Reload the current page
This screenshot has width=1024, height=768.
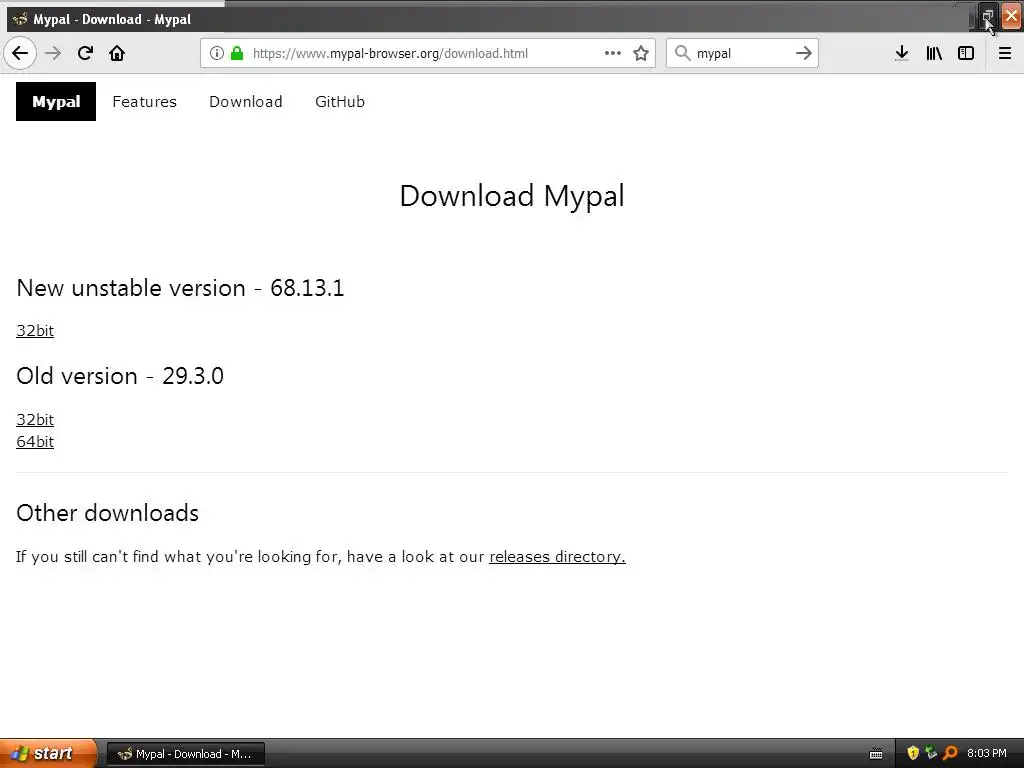[x=85, y=54]
